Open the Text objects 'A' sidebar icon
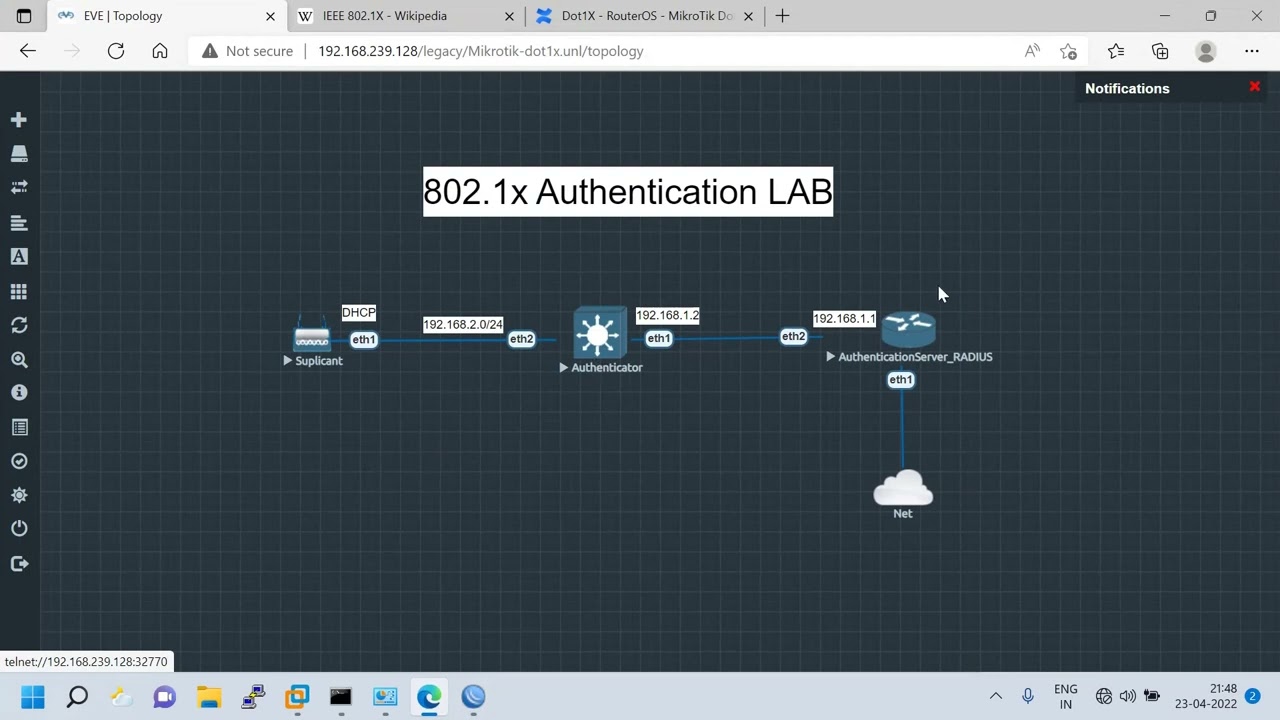Viewport: 1280px width, 720px height. pos(19,257)
